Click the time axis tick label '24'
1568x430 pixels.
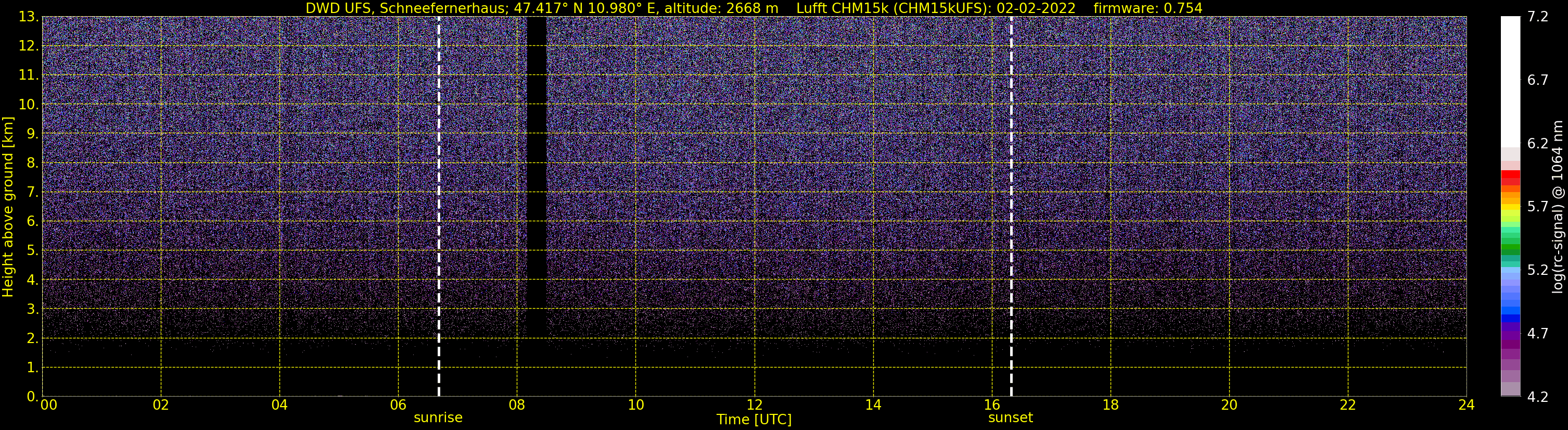pos(1467,405)
